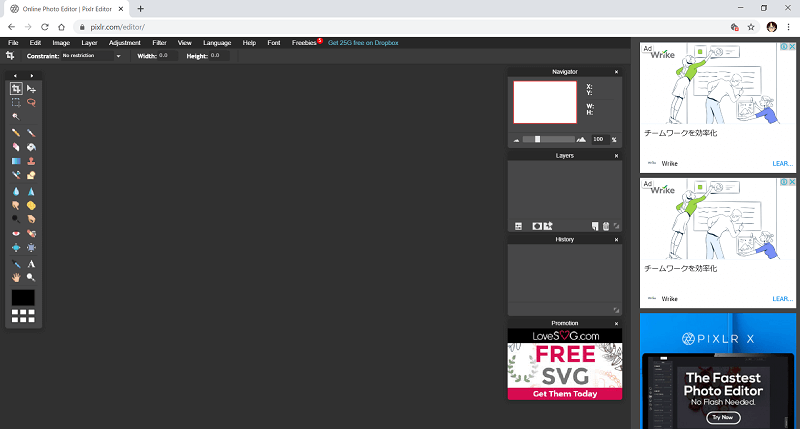Choose the Color Replace tool
Screen dimensions: 800x429
pos(16,175)
